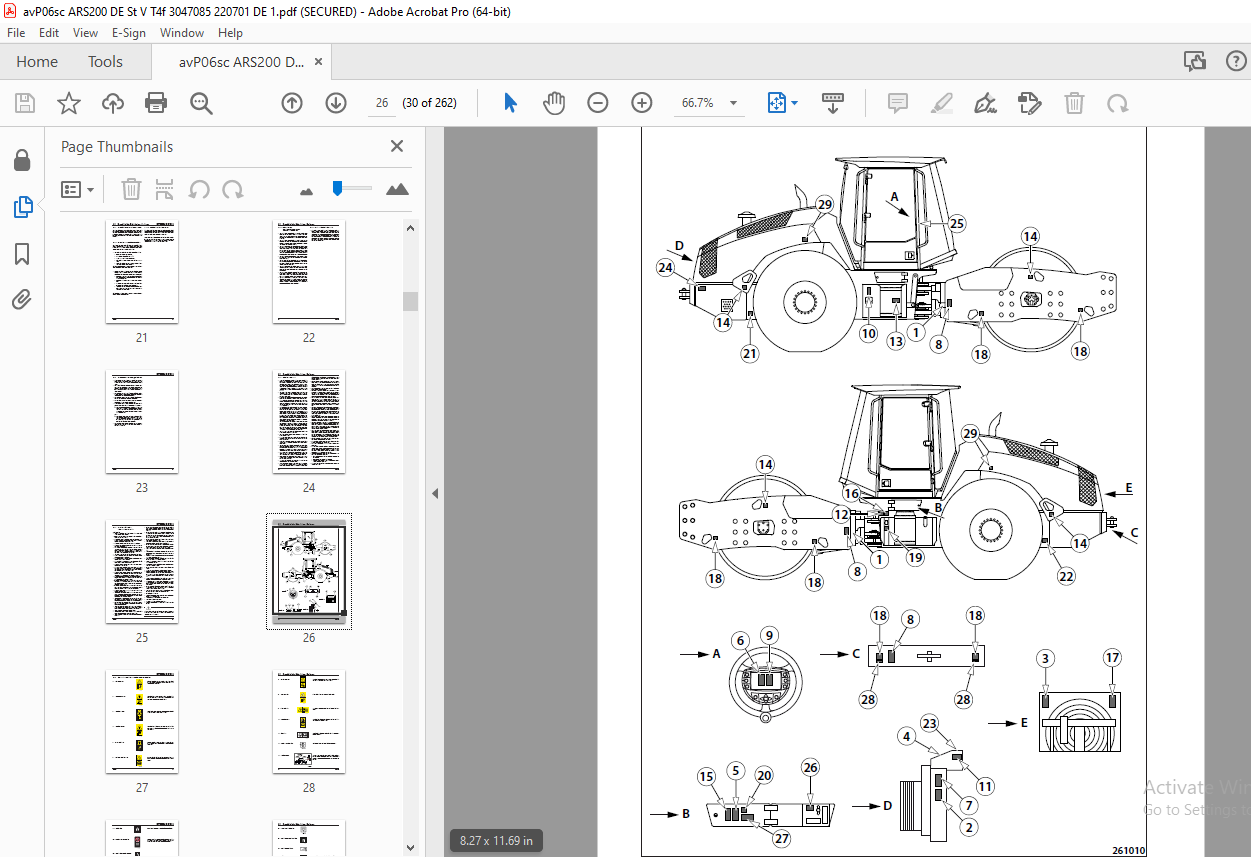
Task: Open the Help question mark icon
Action: 1235,62
